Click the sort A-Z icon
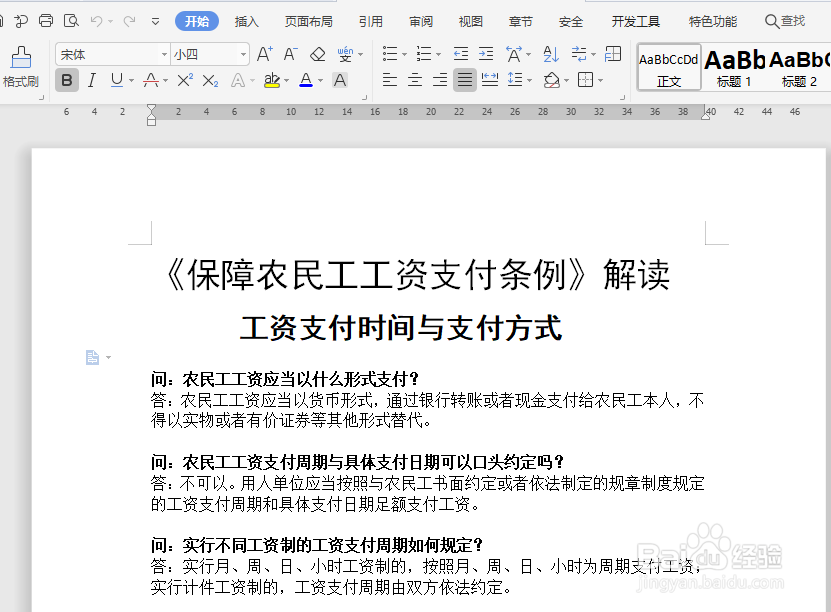 (549, 52)
